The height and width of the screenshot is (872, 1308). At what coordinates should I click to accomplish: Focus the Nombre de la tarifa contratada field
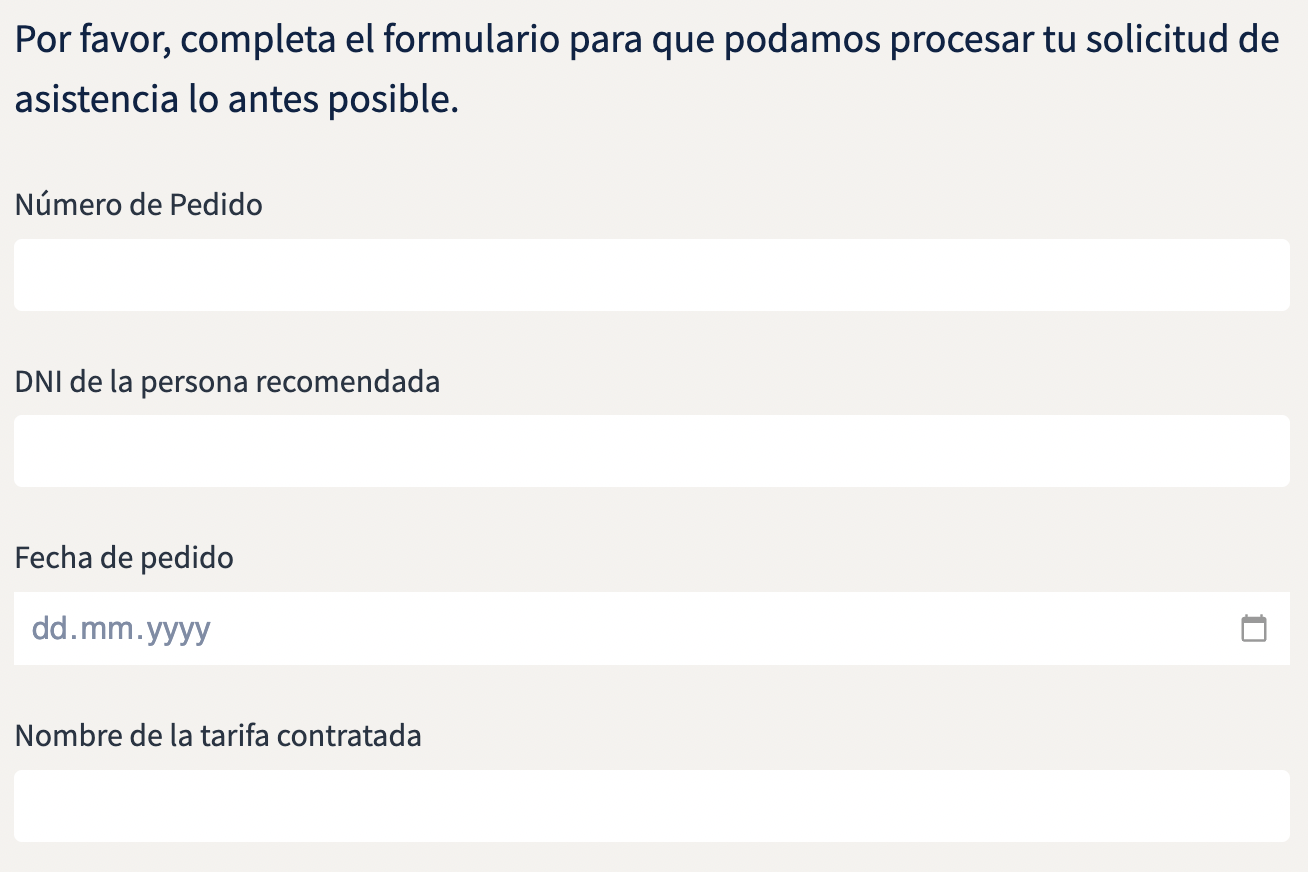[x=652, y=806]
